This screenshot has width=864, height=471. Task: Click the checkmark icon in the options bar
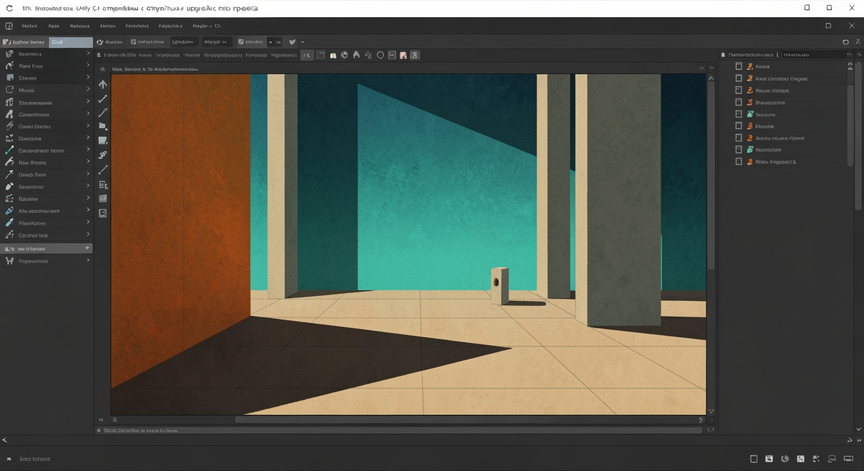[x=292, y=42]
